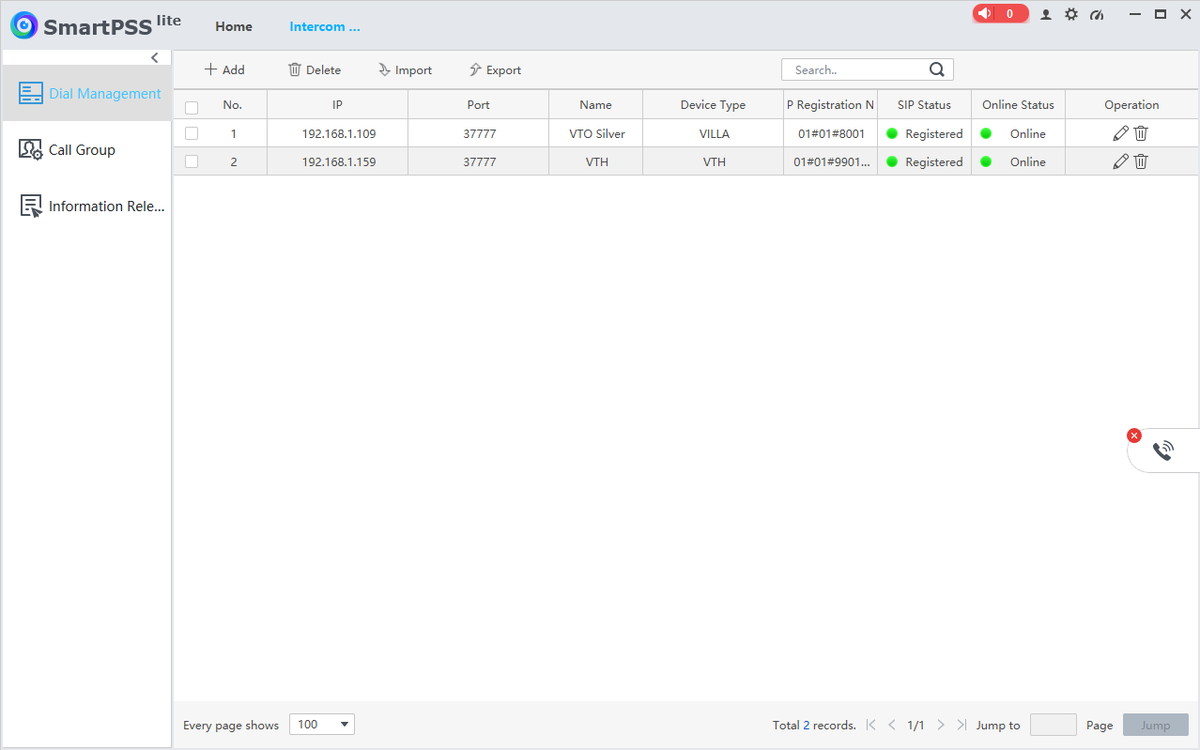Click the search magnifier icon
The image size is (1200, 750).
point(937,70)
